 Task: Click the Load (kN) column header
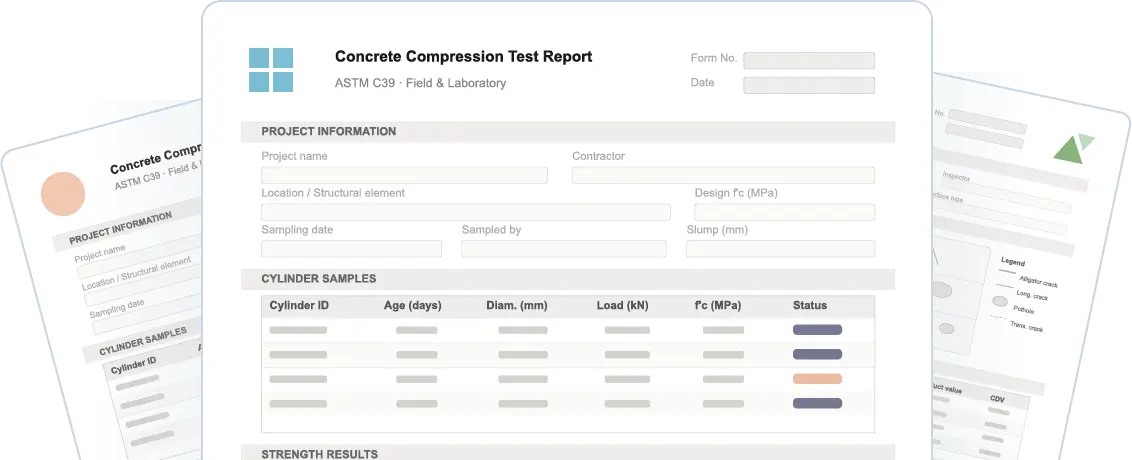click(x=623, y=305)
